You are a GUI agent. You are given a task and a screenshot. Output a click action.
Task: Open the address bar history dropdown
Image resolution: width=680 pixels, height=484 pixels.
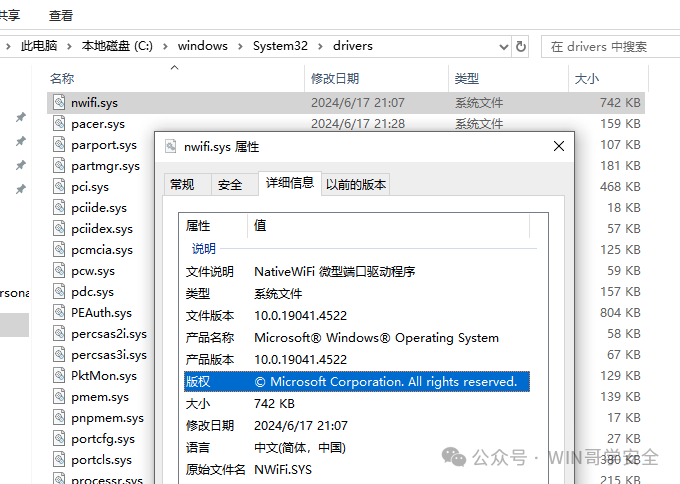tap(503, 46)
